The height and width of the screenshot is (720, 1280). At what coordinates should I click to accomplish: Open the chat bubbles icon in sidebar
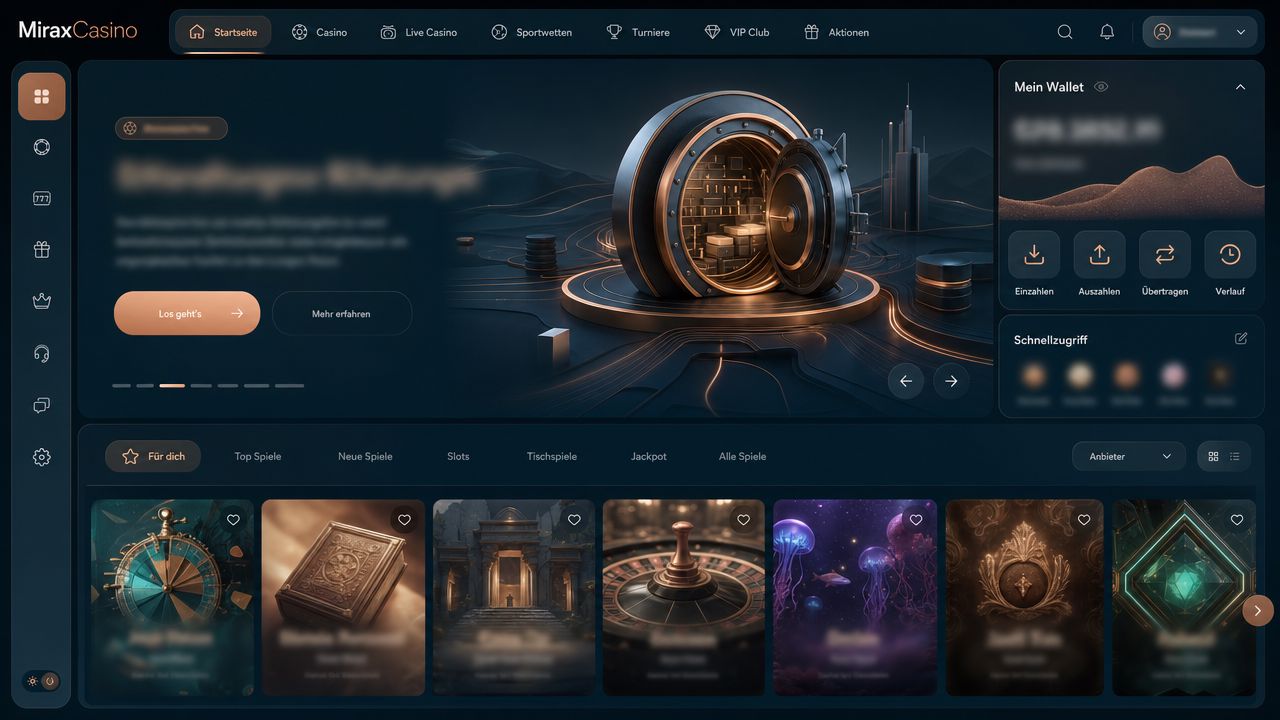[x=42, y=405]
